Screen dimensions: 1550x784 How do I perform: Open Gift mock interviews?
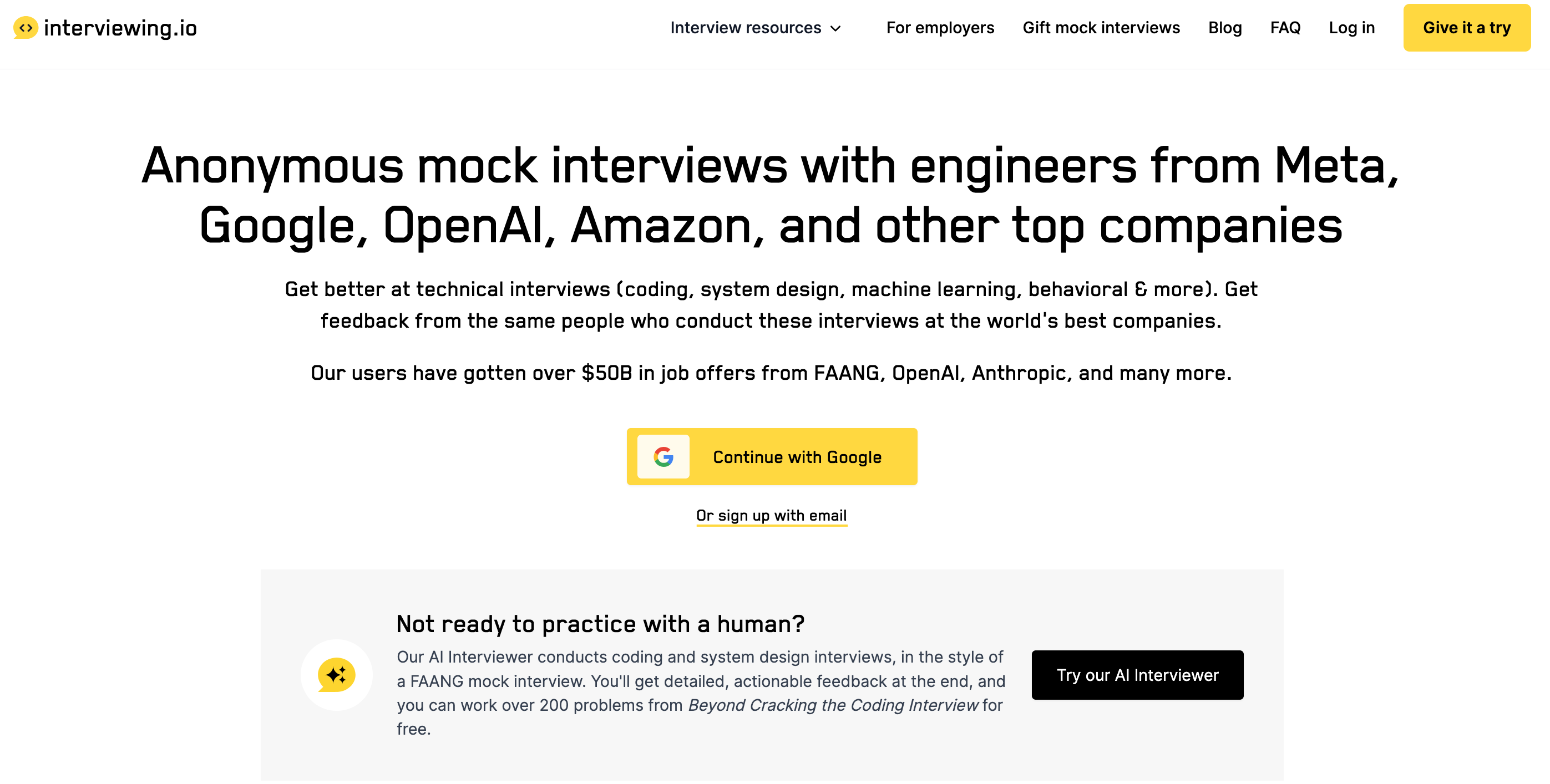tap(1101, 28)
